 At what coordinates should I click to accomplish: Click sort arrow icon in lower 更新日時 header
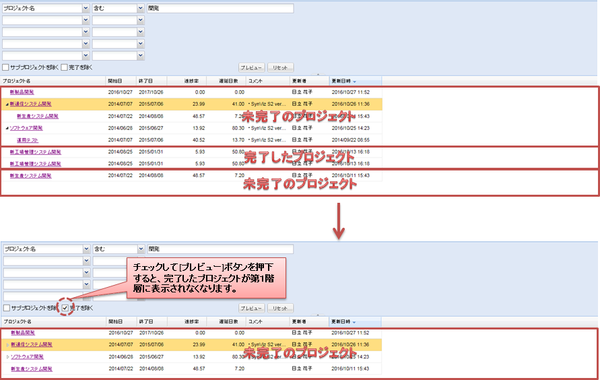click(354, 322)
